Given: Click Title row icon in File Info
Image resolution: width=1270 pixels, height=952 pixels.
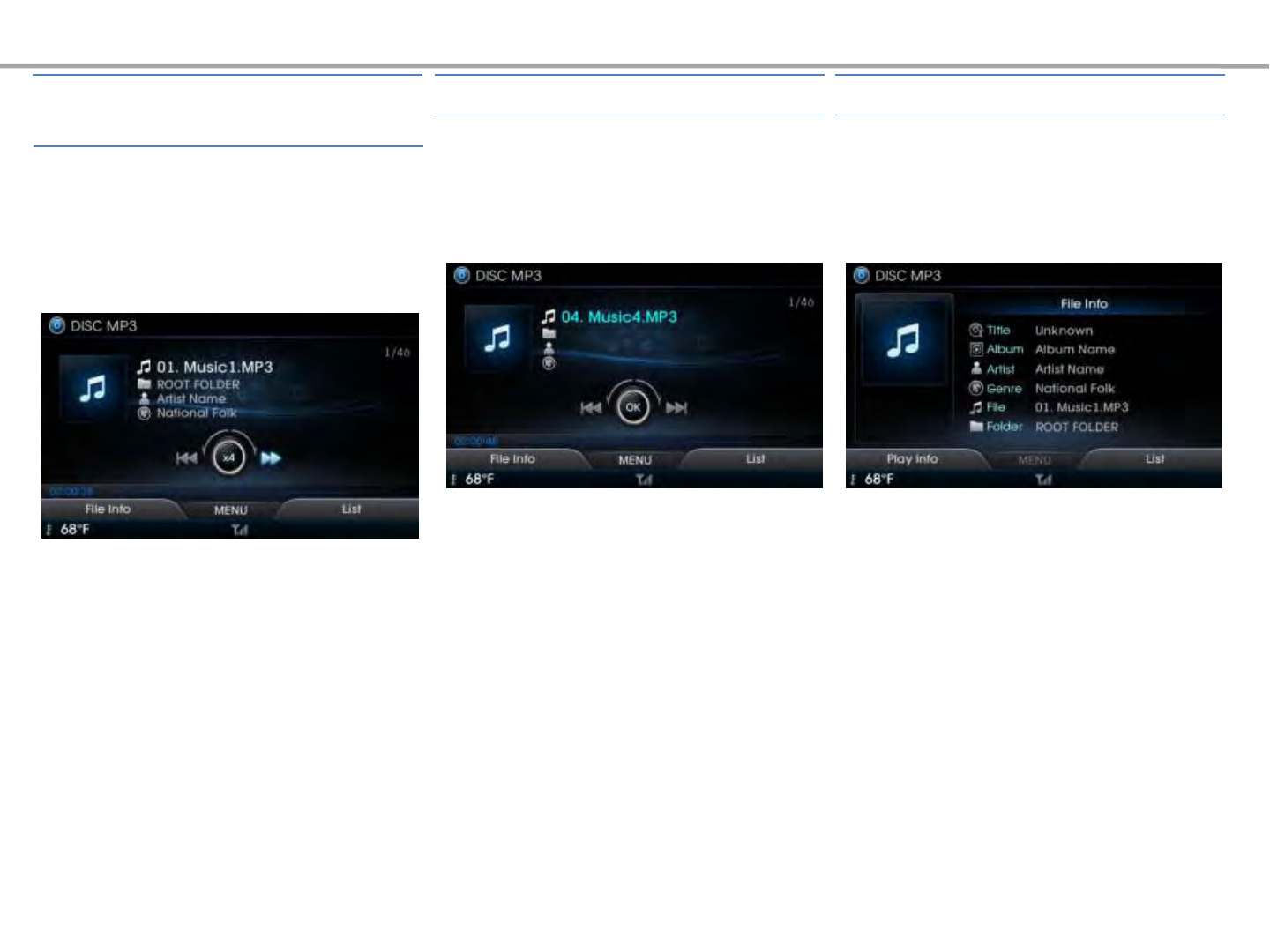Looking at the screenshot, I should [976, 330].
